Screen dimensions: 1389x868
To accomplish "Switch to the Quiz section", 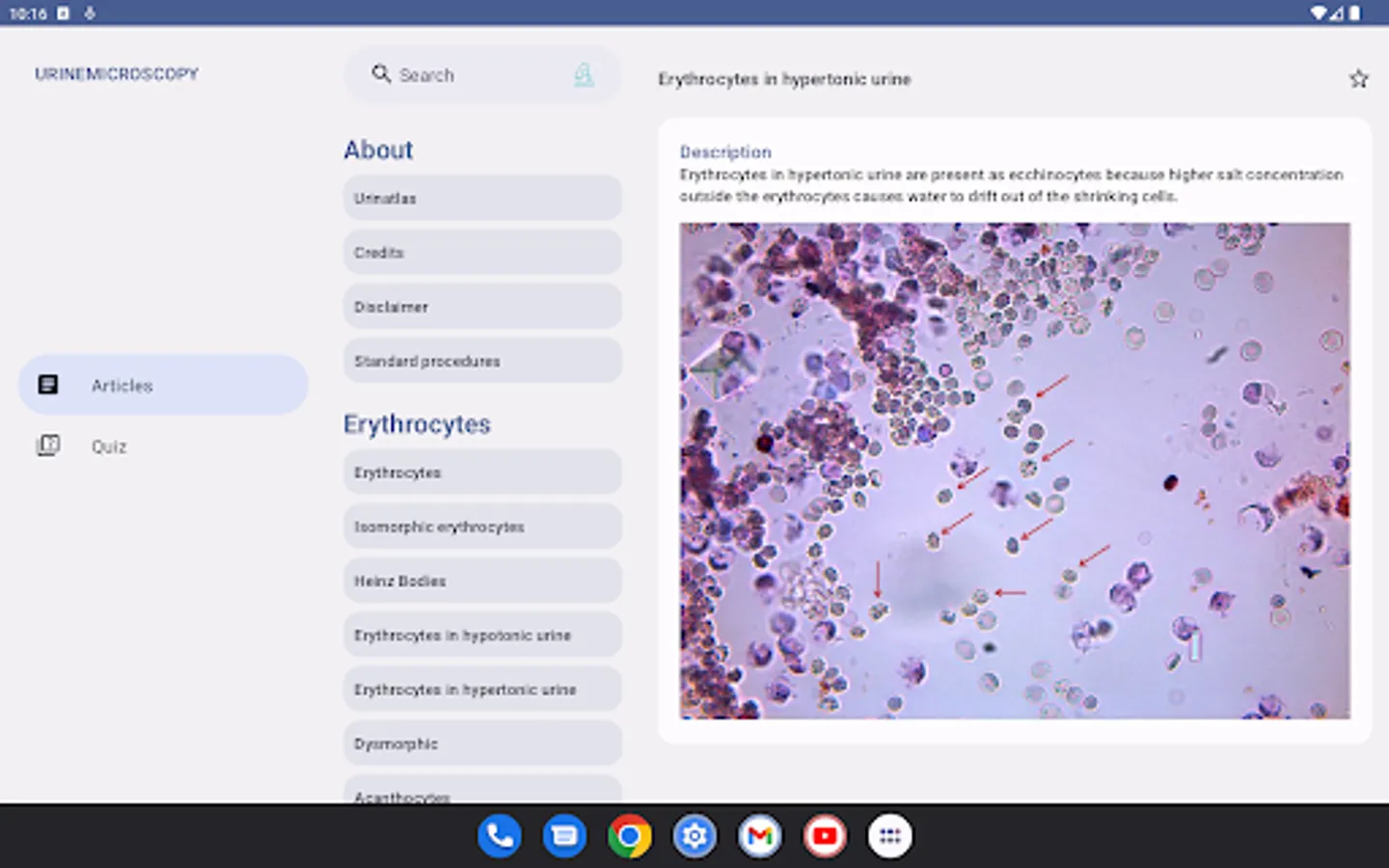I will [163, 446].
